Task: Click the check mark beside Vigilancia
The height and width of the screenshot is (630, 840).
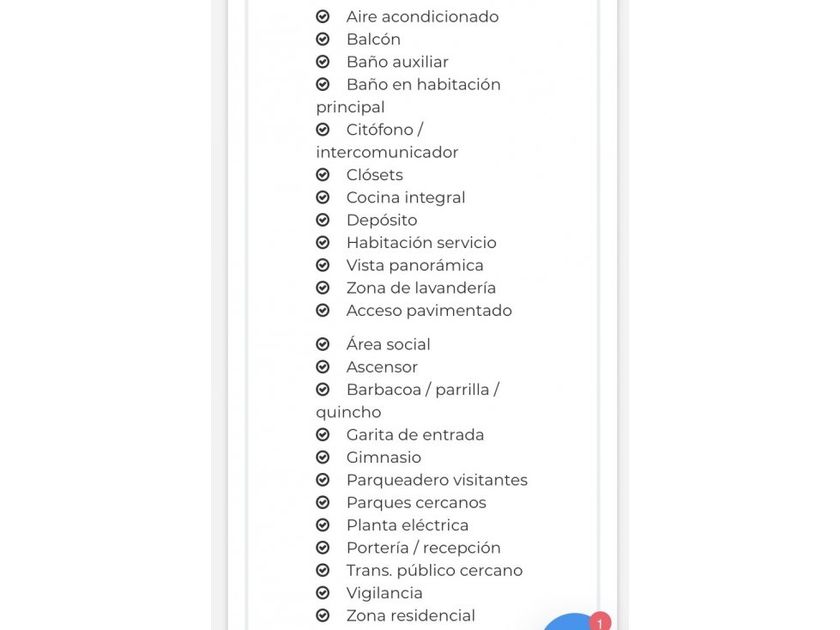Action: (x=323, y=593)
